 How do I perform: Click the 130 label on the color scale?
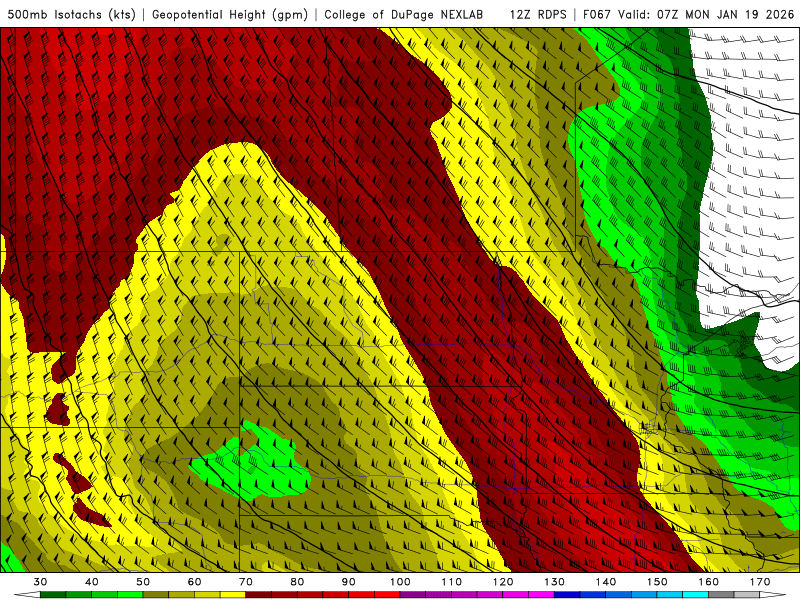point(554,582)
